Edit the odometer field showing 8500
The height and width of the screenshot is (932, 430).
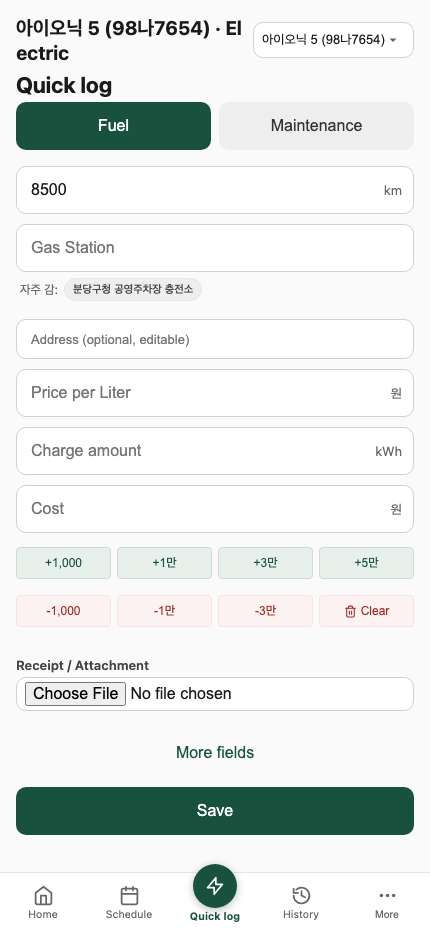pos(215,190)
